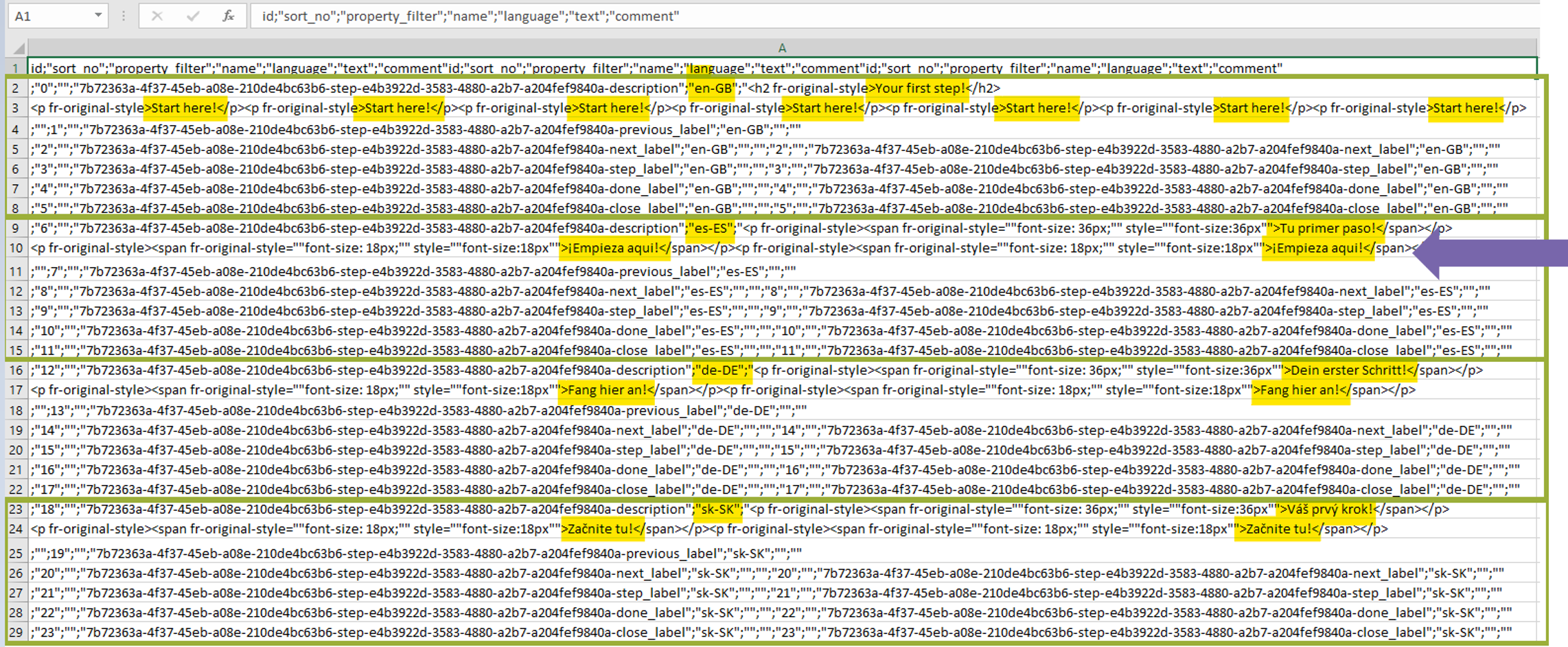This screenshot has width=1568, height=647.
Task: Select row 1 header
Action: [15, 68]
